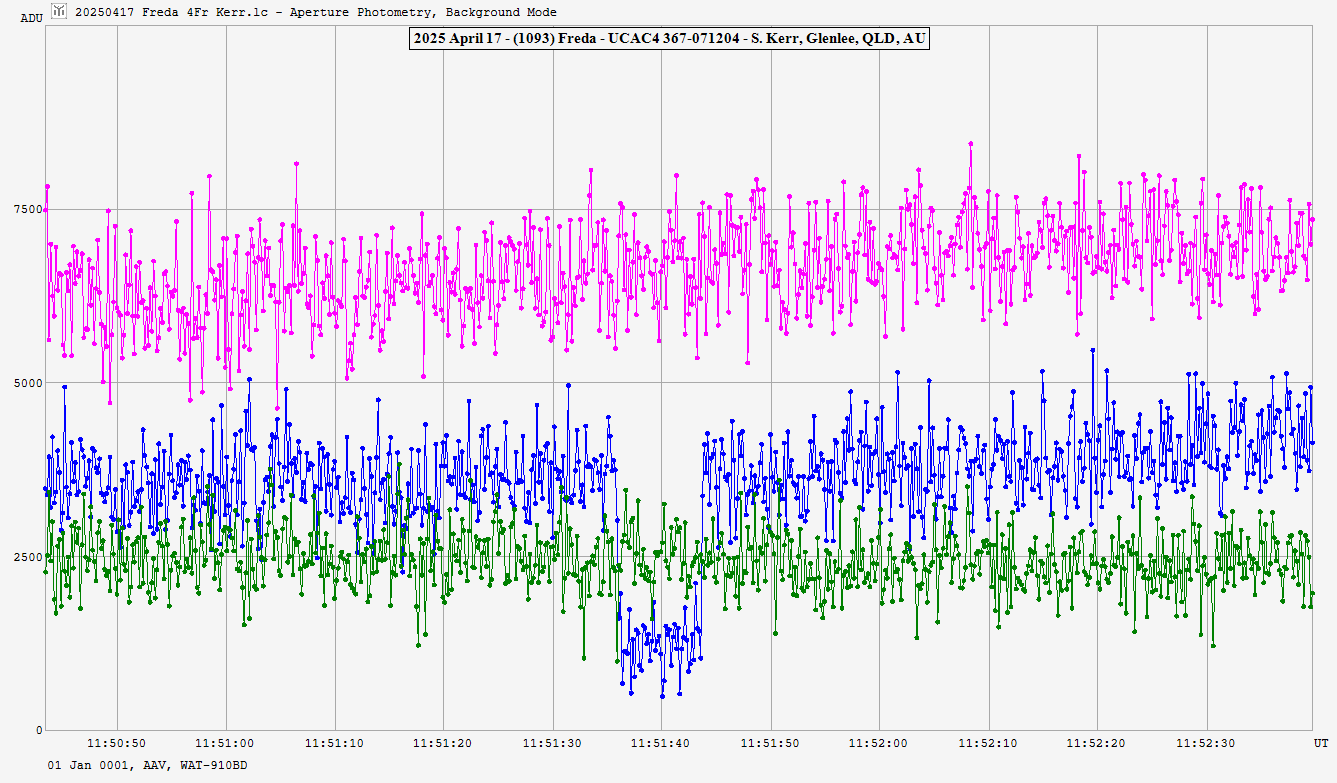Click the light curve file icon before the filename

58,11
